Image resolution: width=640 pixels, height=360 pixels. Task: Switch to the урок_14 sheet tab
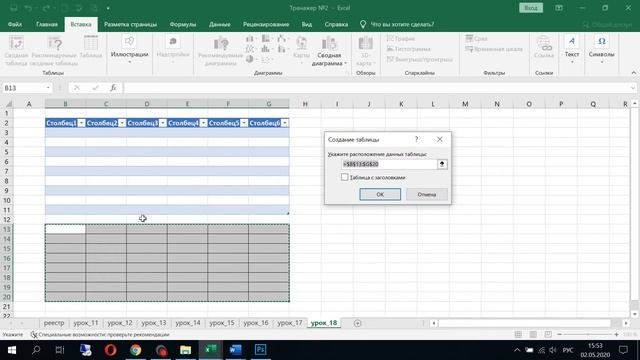[x=188, y=323]
